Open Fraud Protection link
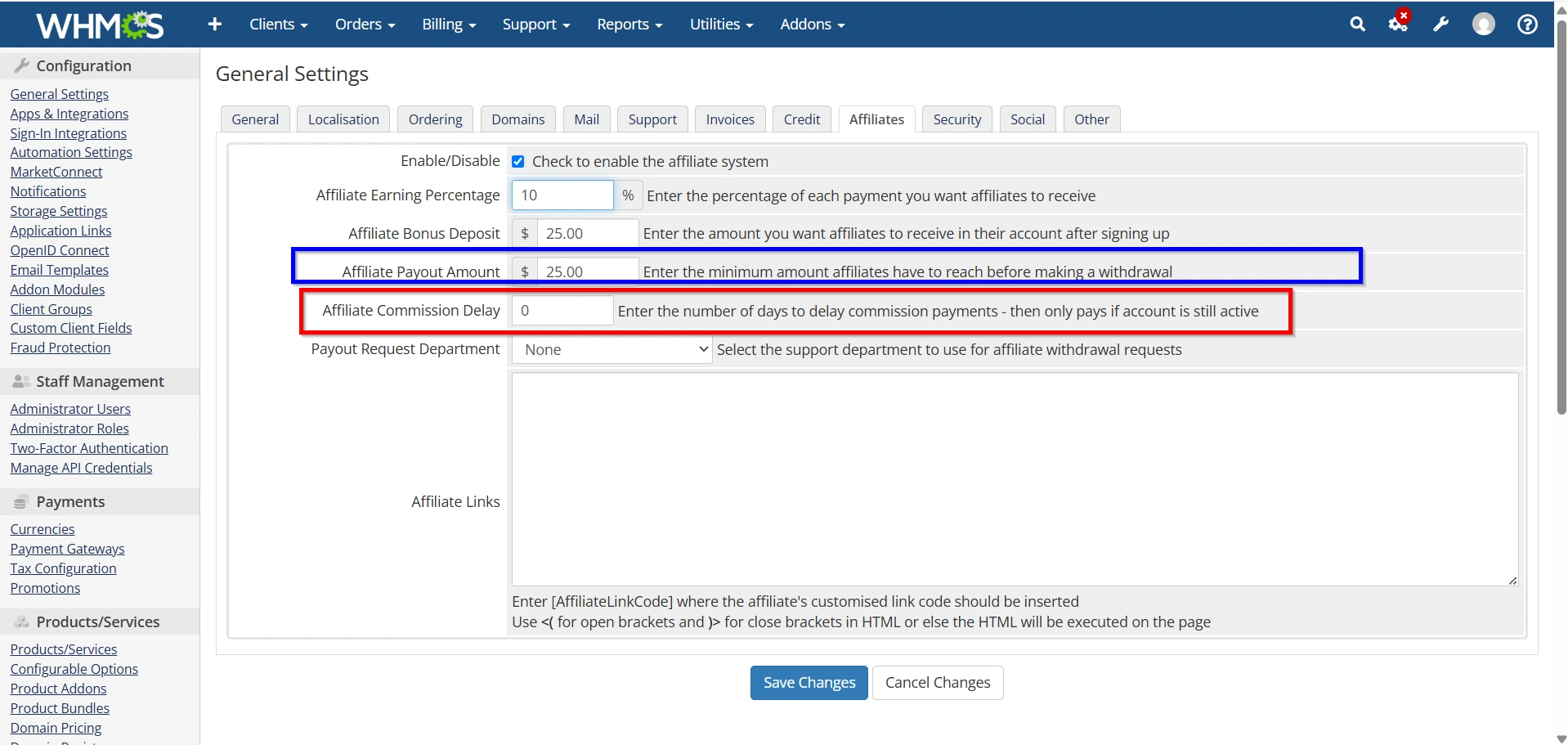Screen dimensions: 1568x745 (60, 348)
